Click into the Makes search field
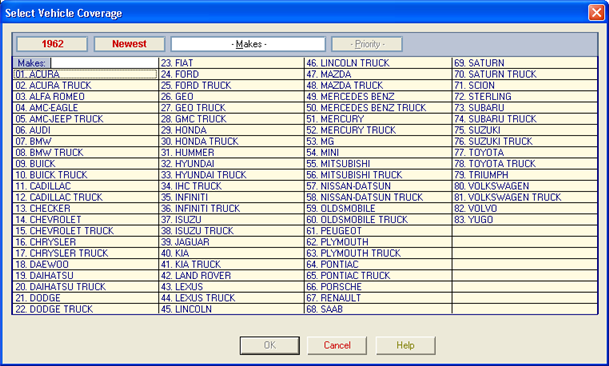609x366 pixels. click(104, 63)
